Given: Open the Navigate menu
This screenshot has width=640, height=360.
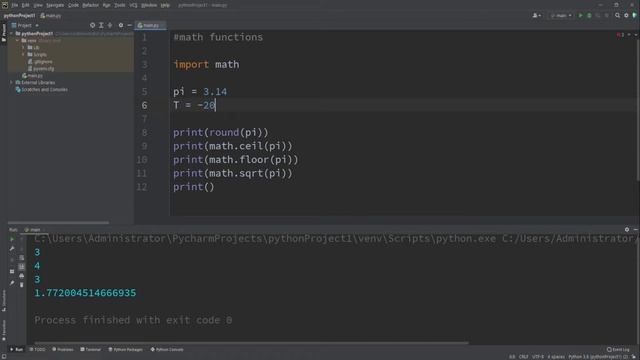Looking at the screenshot, I should tap(55, 5).
